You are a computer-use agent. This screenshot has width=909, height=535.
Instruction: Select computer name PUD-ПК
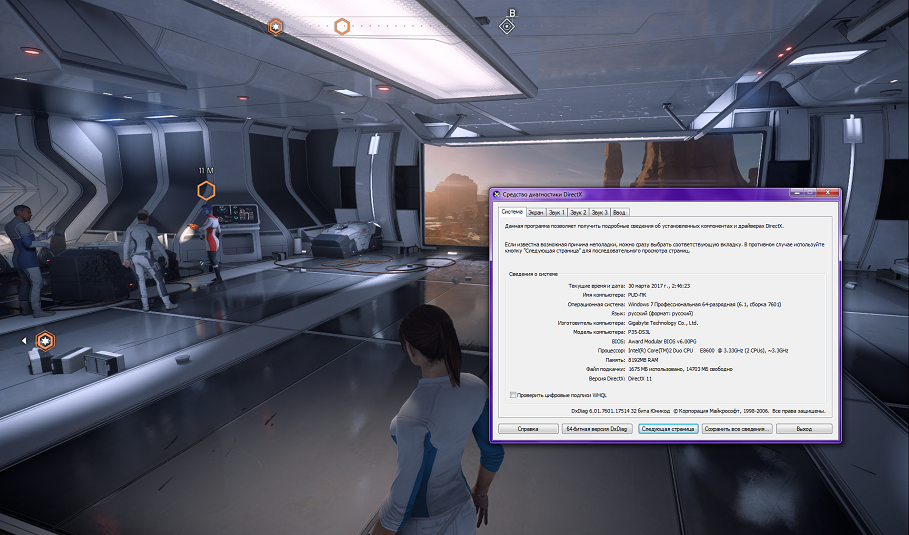tap(637, 295)
